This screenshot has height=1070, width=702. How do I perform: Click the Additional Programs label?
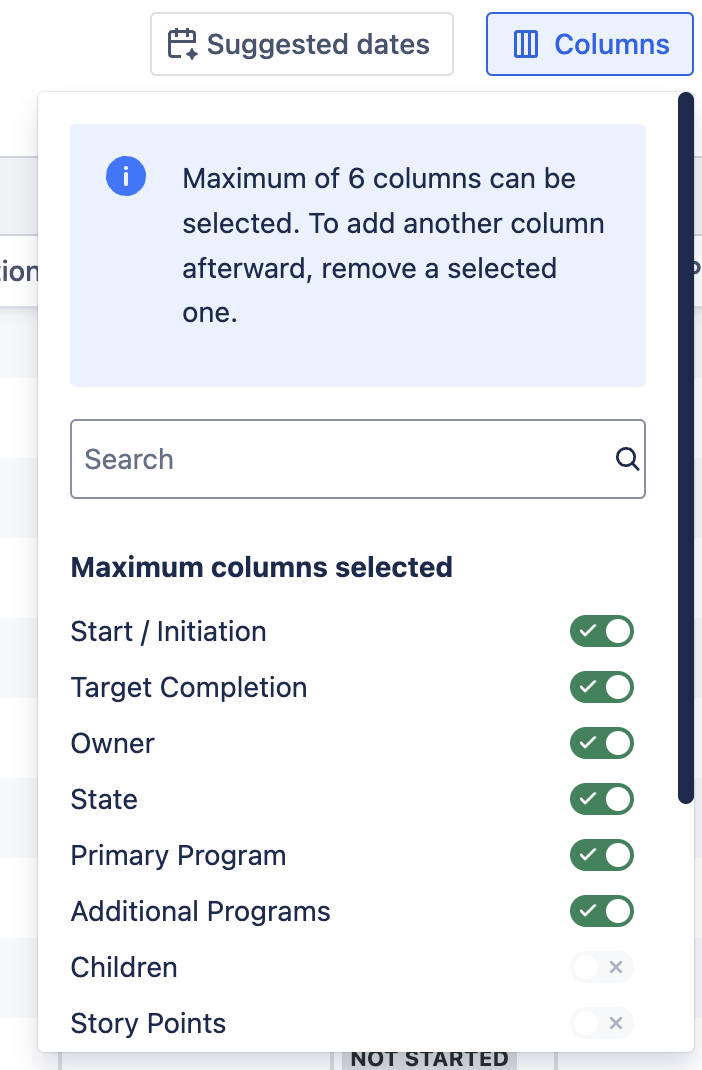pos(200,912)
